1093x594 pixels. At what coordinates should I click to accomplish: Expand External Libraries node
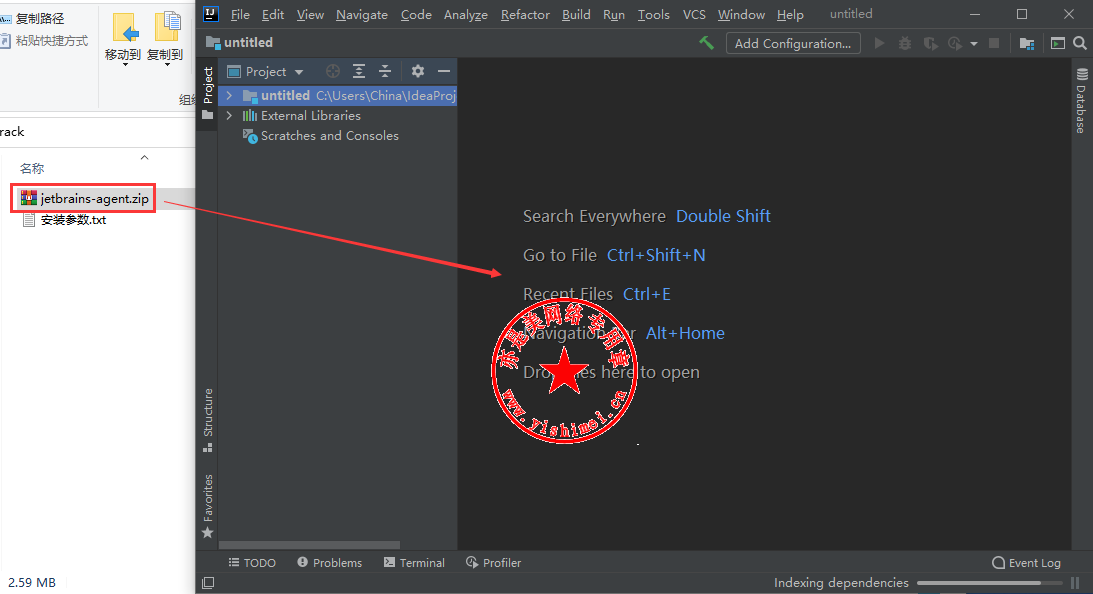pos(229,116)
